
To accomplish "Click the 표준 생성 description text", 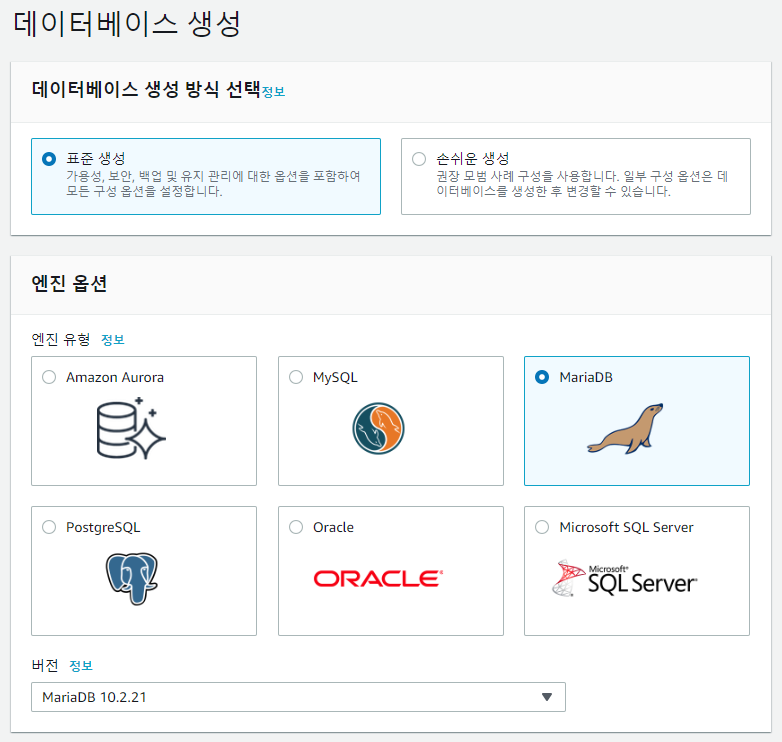I will tap(213, 184).
